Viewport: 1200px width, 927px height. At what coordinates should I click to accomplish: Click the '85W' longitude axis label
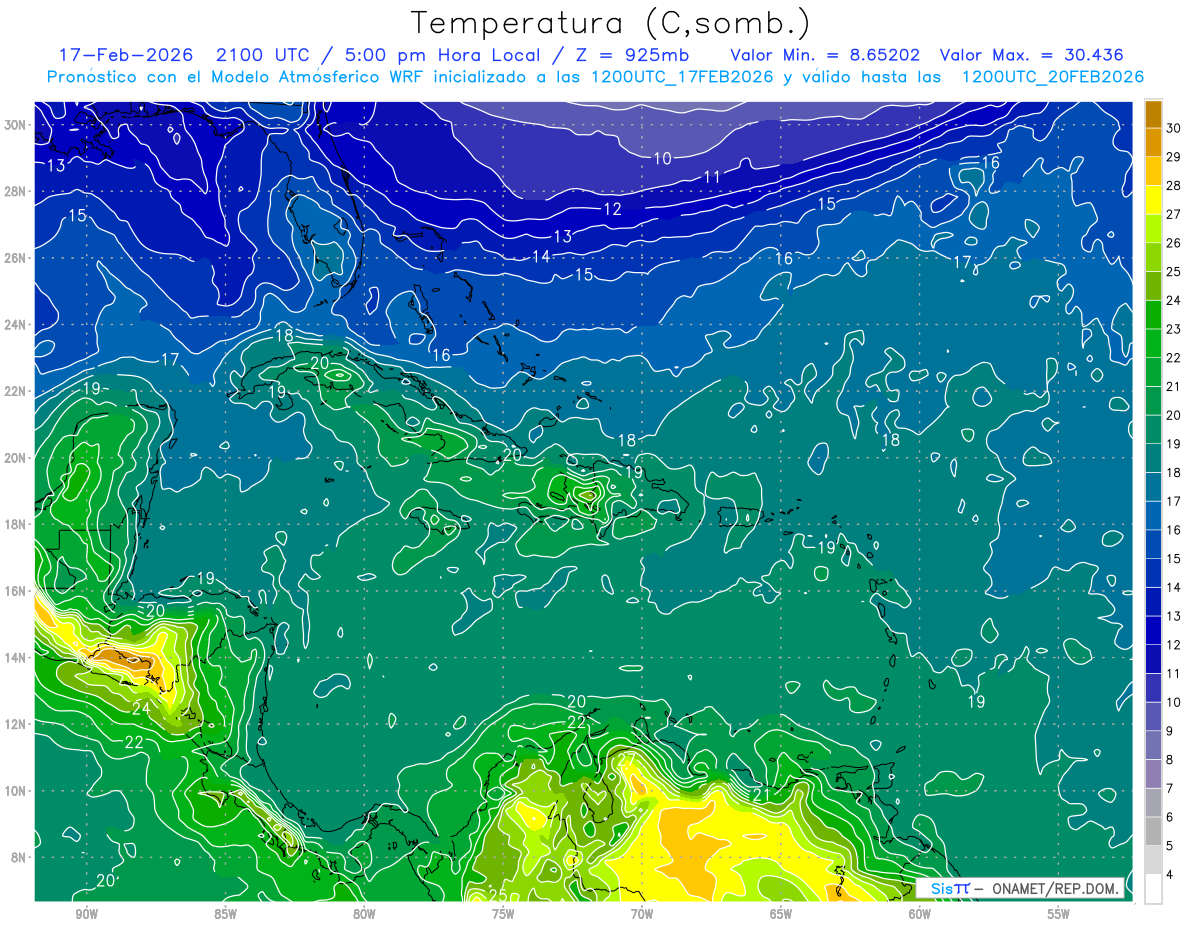[x=225, y=914]
